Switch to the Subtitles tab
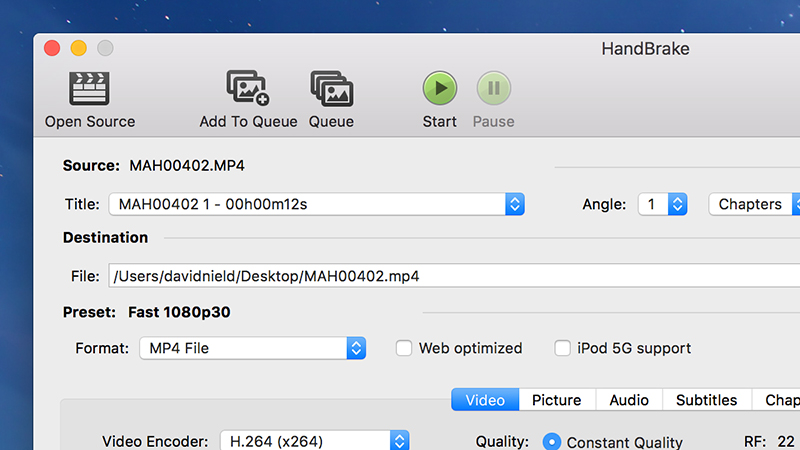The height and width of the screenshot is (450, 800). click(x=707, y=399)
